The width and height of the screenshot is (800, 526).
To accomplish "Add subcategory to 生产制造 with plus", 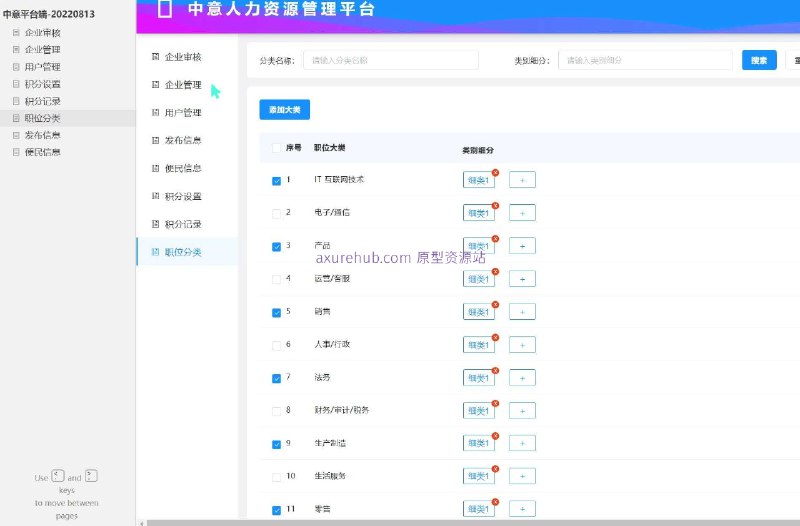I will [x=522, y=443].
